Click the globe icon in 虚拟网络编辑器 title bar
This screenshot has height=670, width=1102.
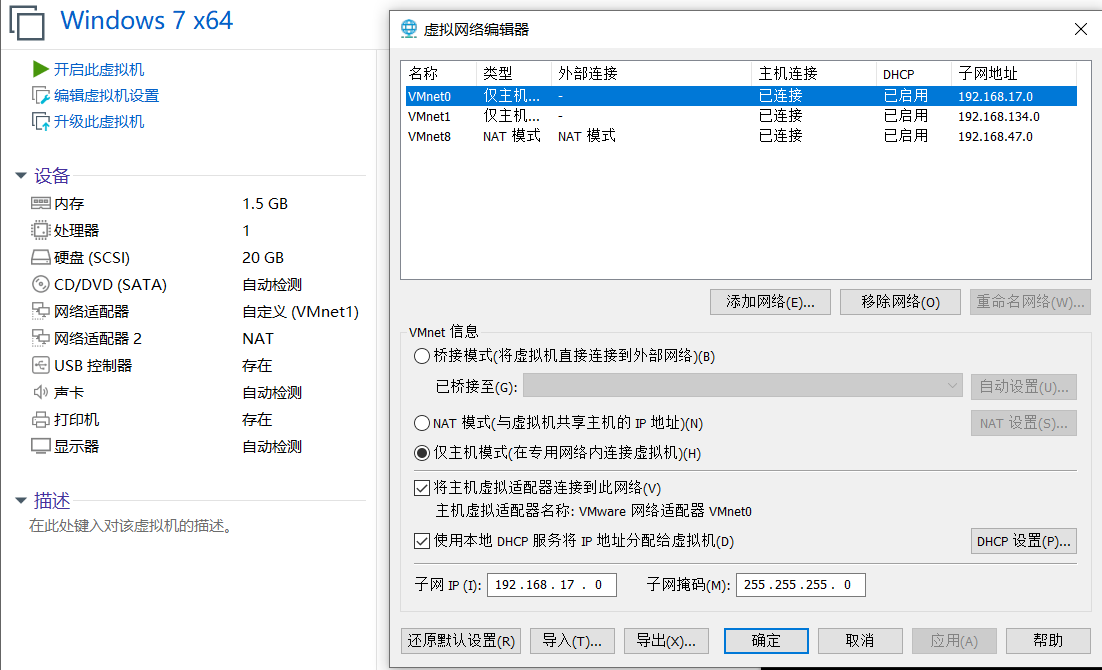coord(409,29)
